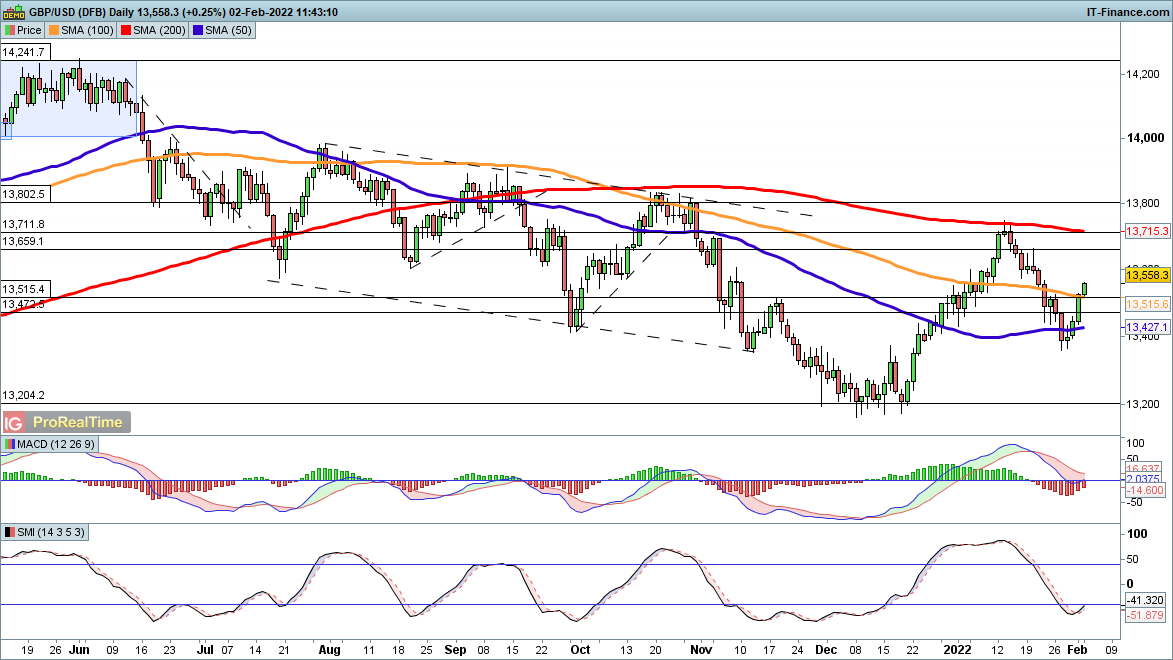Click the SMI legend black color icon
Viewport: 1173px width, 660px height.
(9, 533)
